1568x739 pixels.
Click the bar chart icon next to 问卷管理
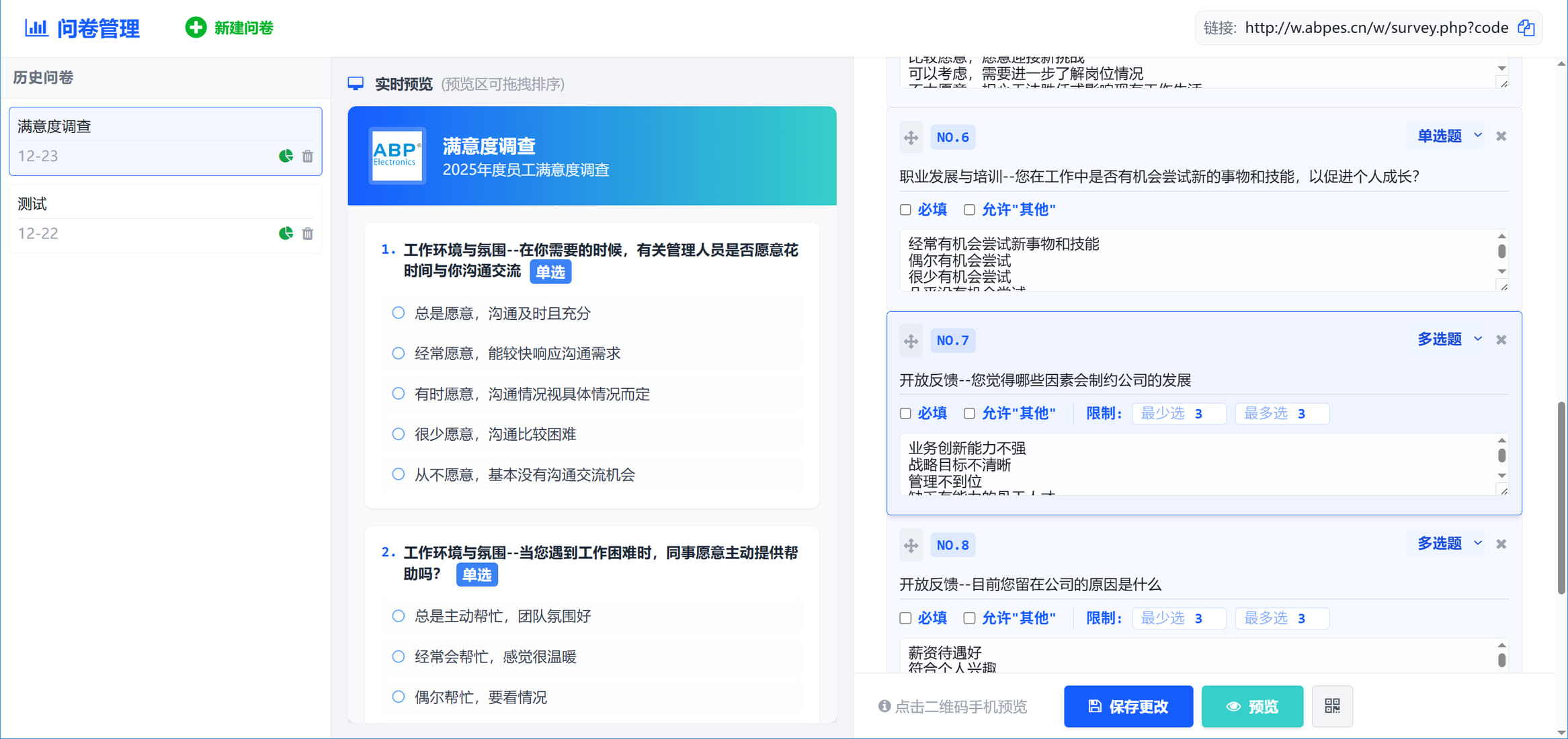[36, 28]
